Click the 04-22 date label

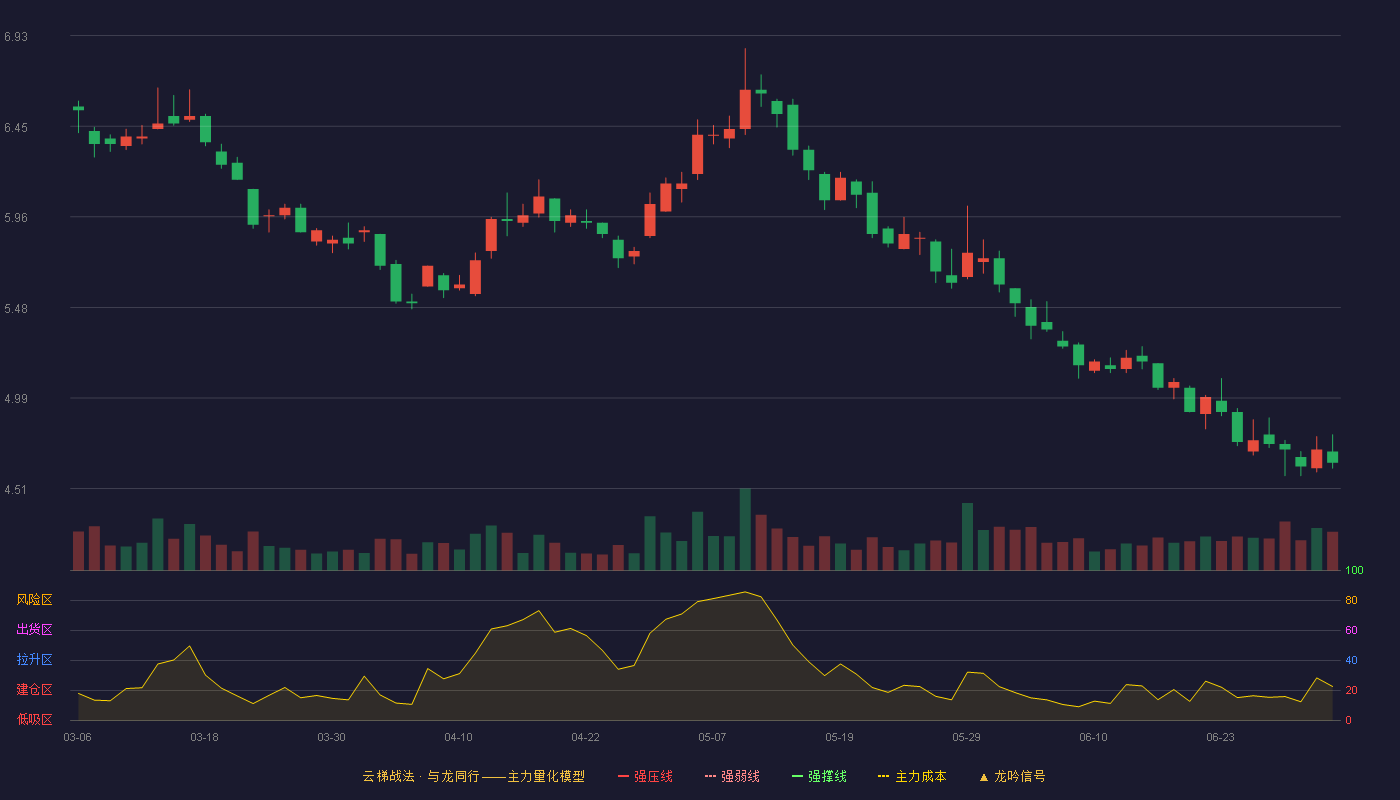point(585,737)
